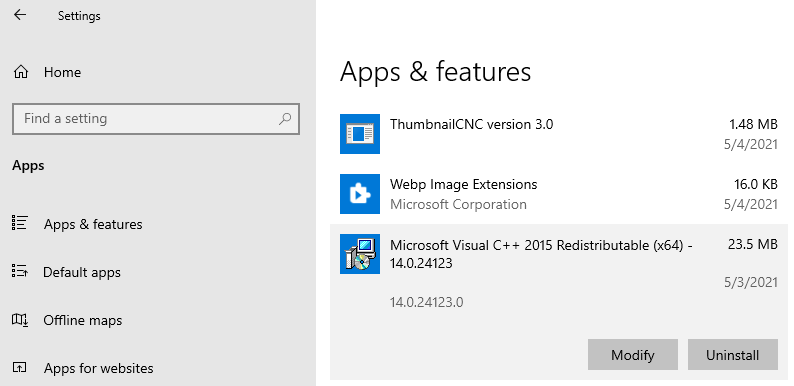Open Apps for websites section

tap(99, 368)
